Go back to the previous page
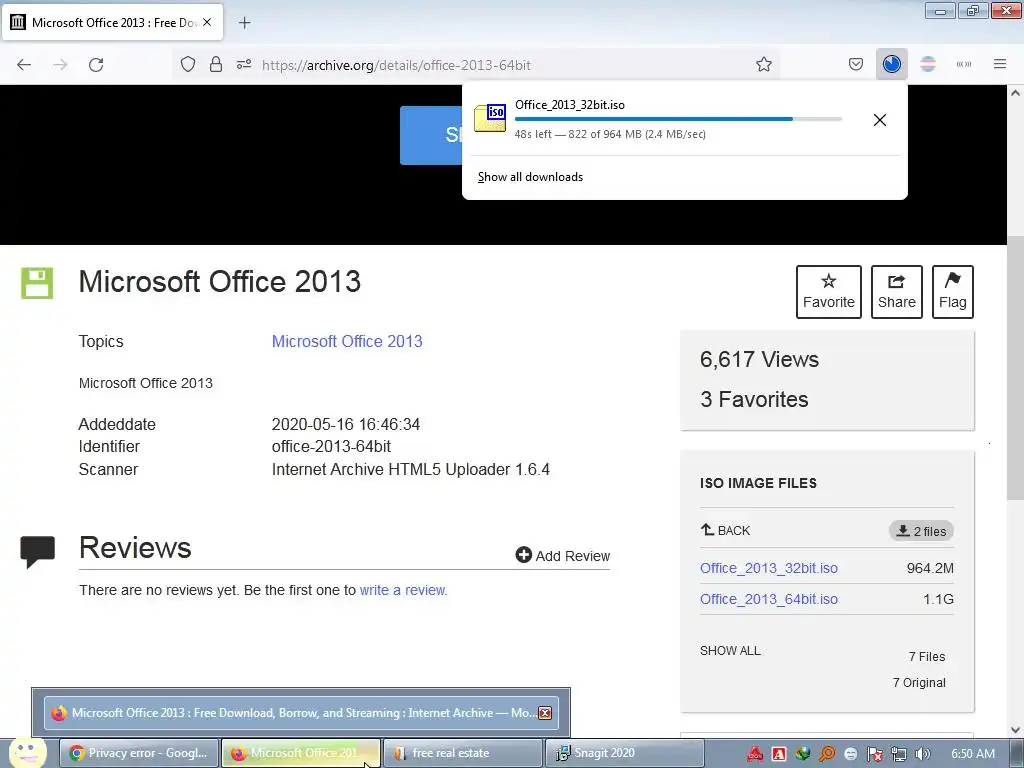 pos(24,65)
